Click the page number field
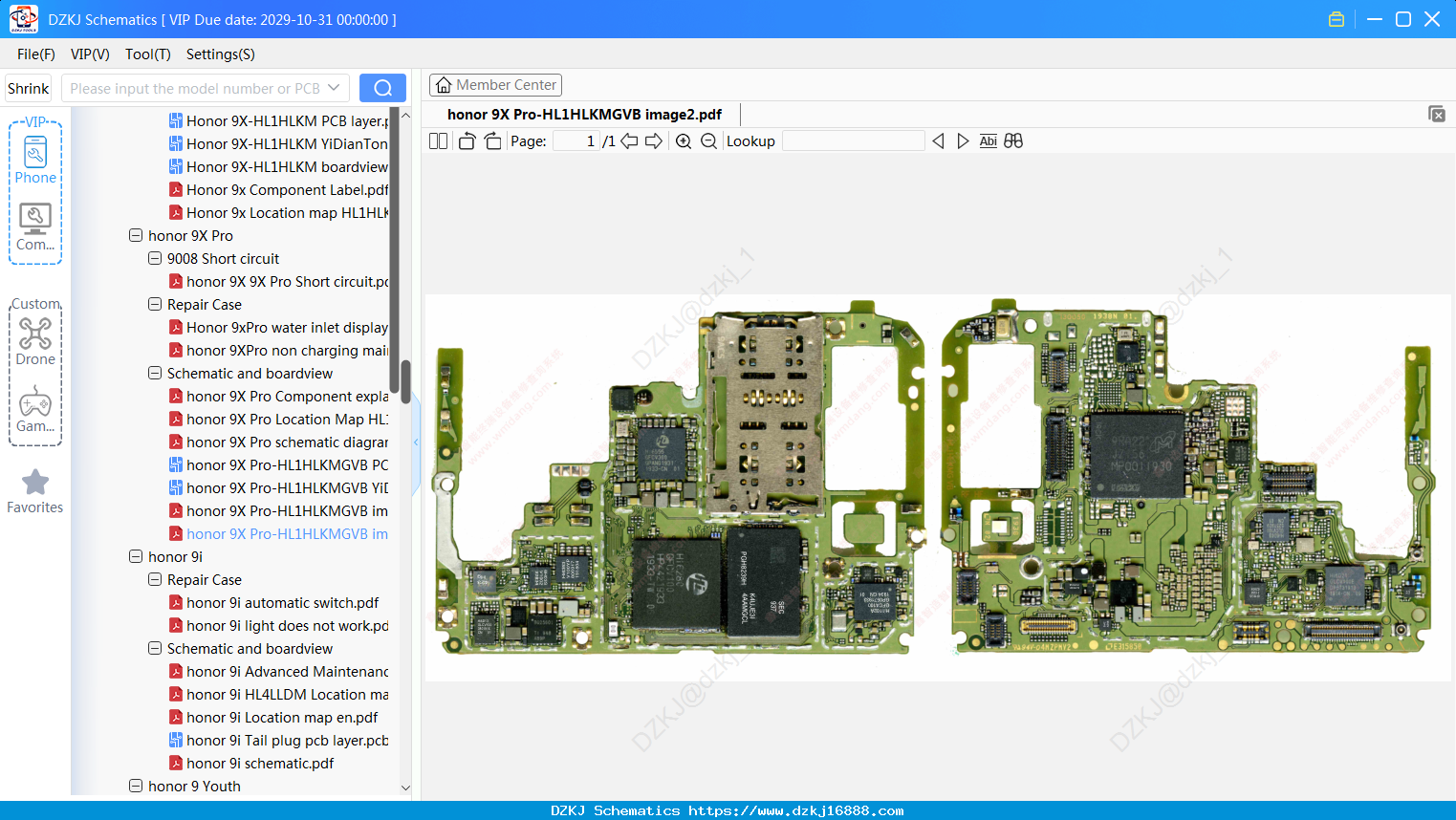The height and width of the screenshot is (820, 1456). tap(576, 141)
